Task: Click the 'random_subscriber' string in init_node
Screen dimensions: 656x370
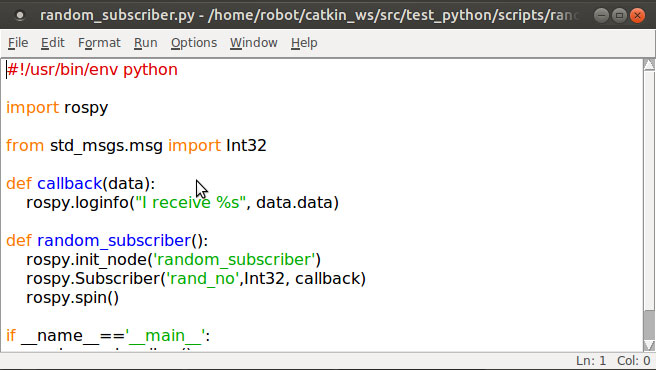Action: [x=234, y=260]
